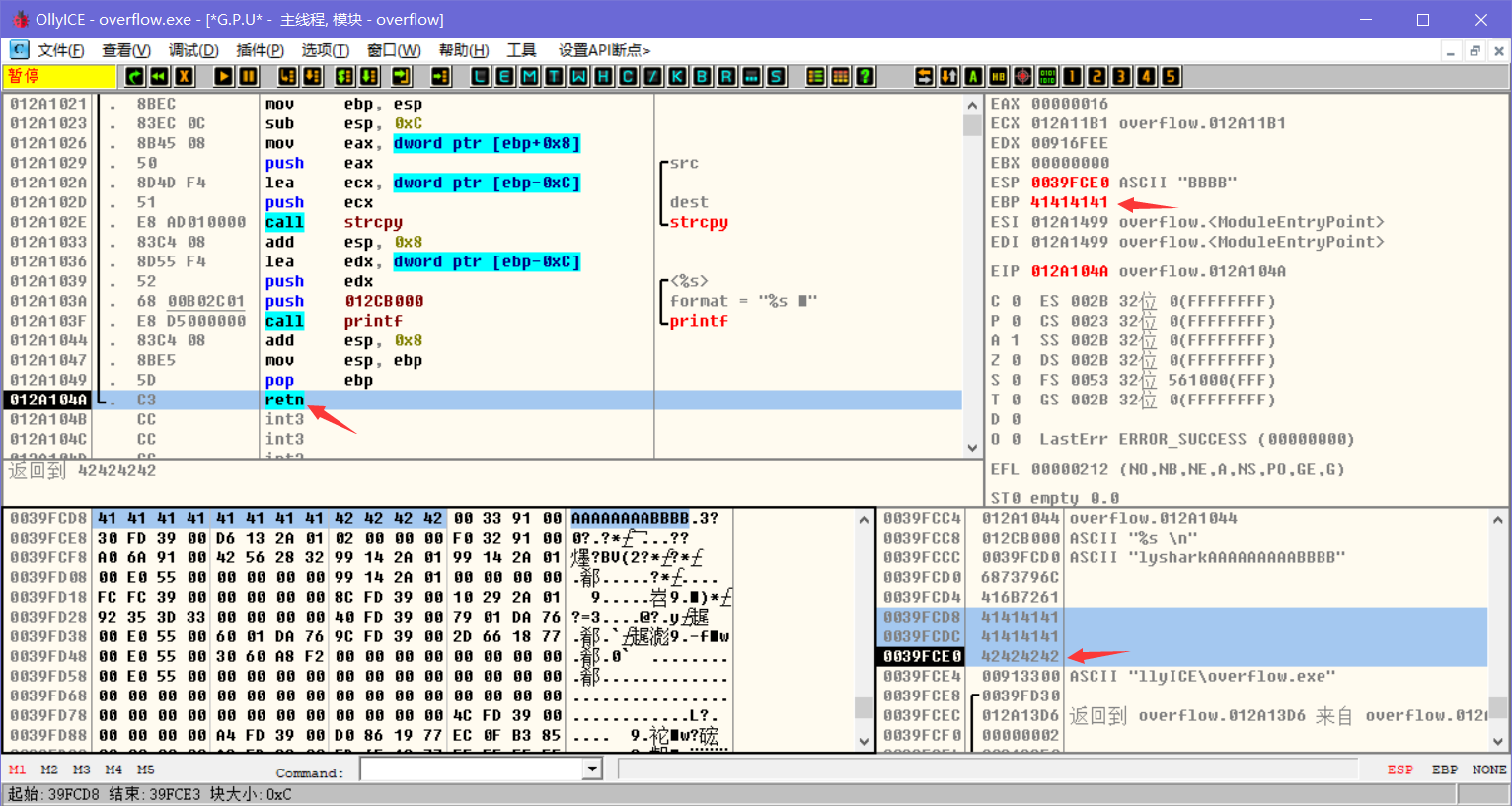Open the 帮助(H) menu

click(x=464, y=50)
